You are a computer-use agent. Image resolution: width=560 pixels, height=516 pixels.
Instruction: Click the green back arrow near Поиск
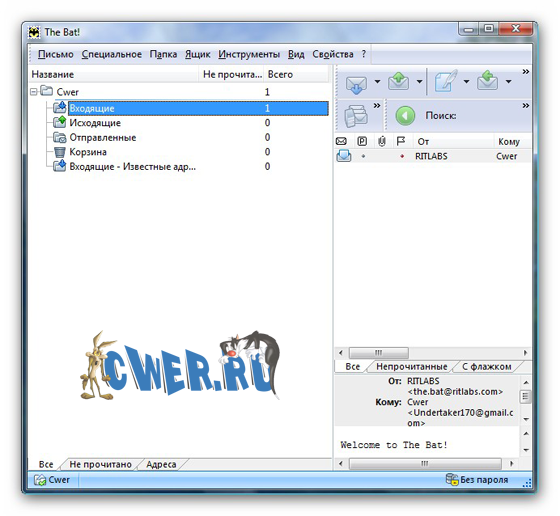[x=405, y=116]
